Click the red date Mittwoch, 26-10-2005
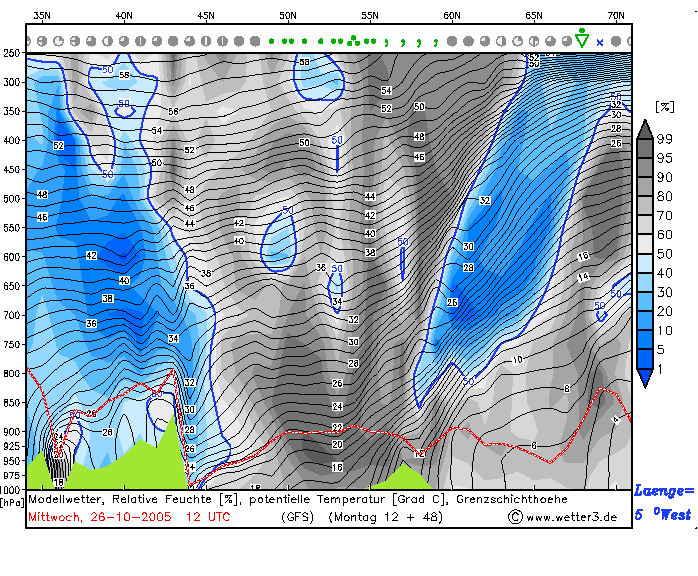The image size is (698, 576). click(100, 517)
